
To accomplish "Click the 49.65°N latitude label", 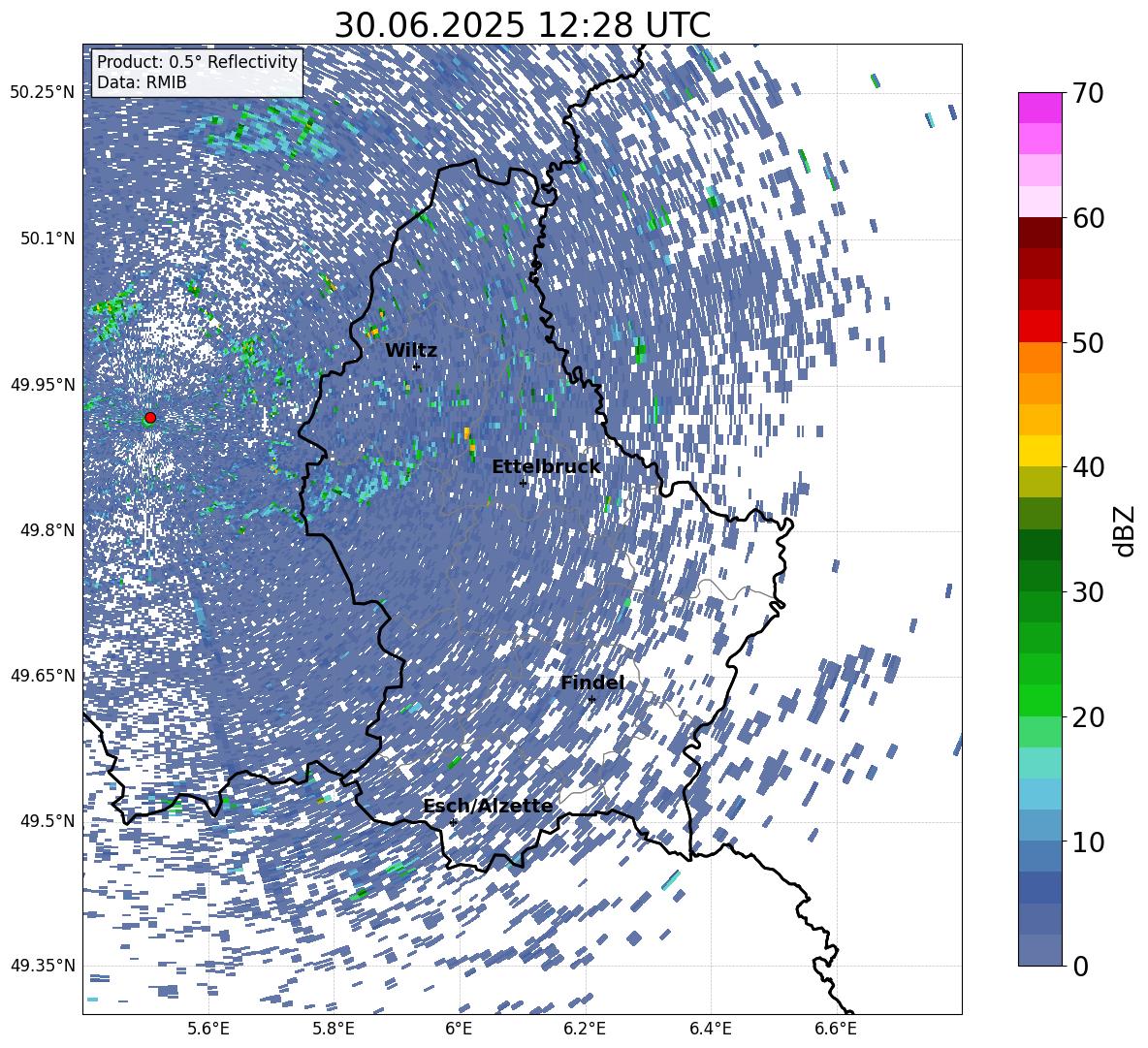I will click(43, 675).
